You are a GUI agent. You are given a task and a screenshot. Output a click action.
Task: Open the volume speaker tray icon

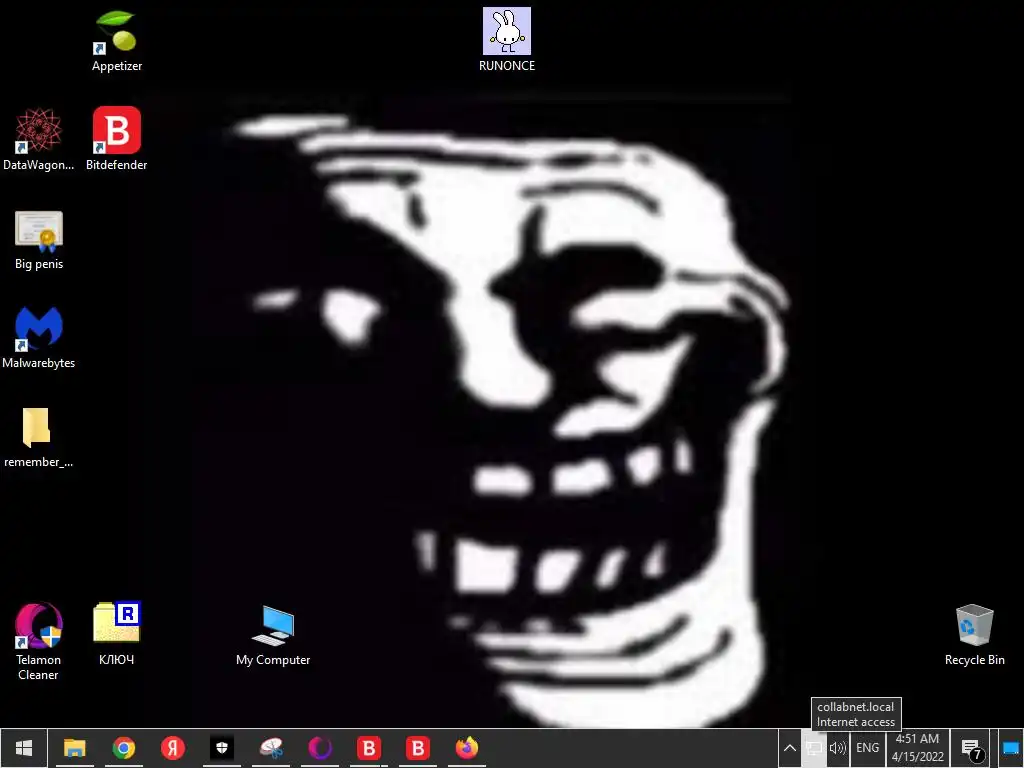point(838,748)
